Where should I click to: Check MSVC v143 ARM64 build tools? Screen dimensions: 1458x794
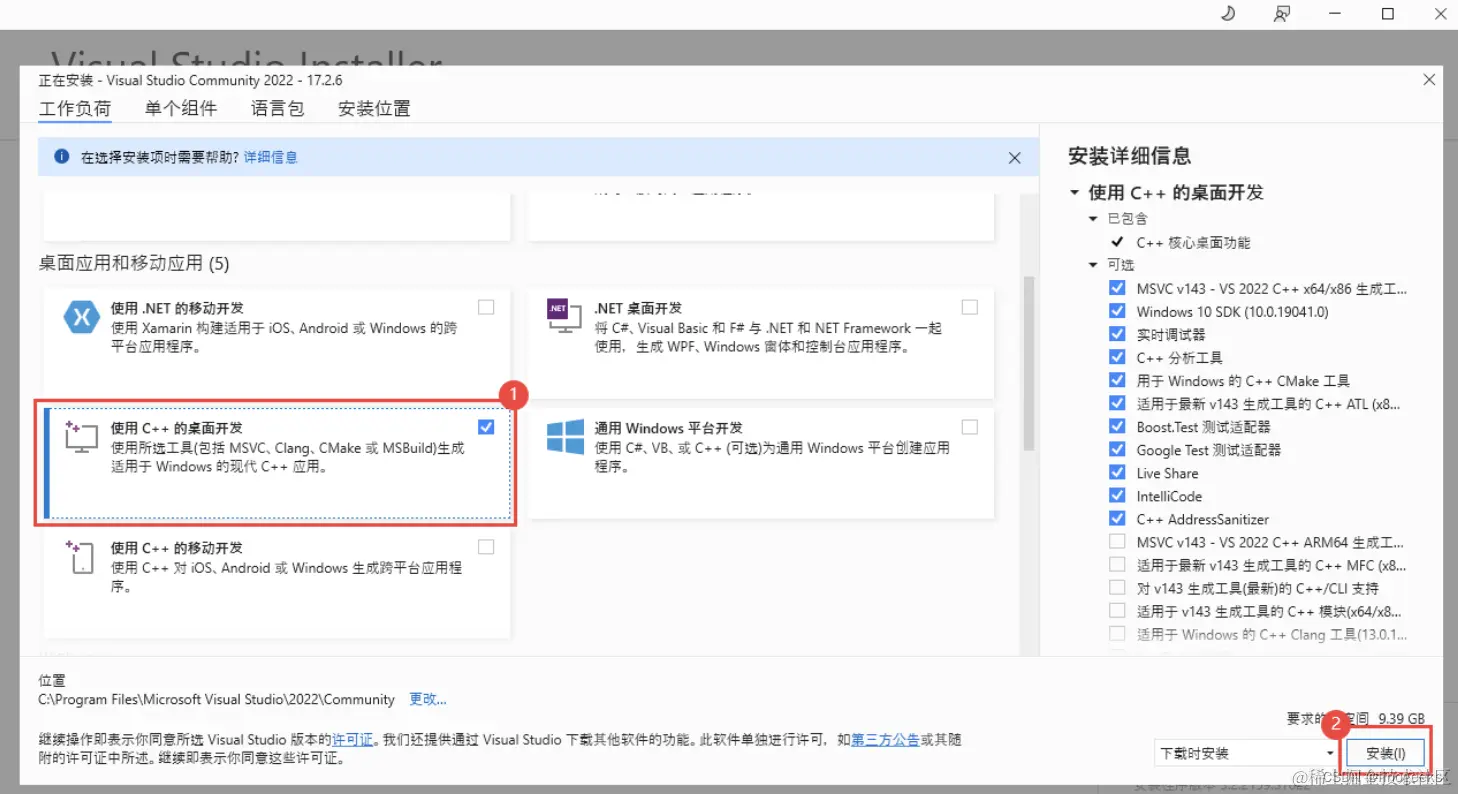(1117, 542)
